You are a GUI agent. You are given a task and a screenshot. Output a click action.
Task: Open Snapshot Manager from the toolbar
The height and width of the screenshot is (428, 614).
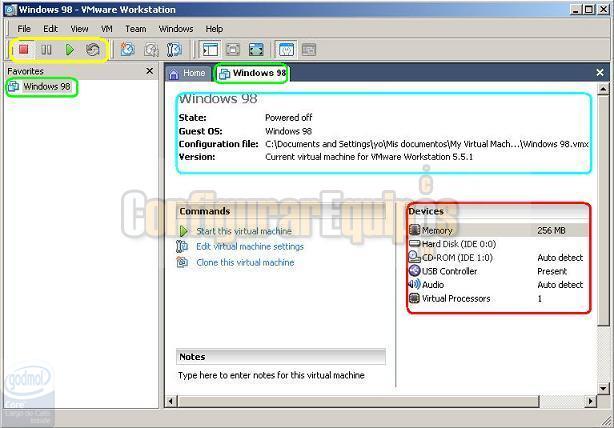pos(174,50)
